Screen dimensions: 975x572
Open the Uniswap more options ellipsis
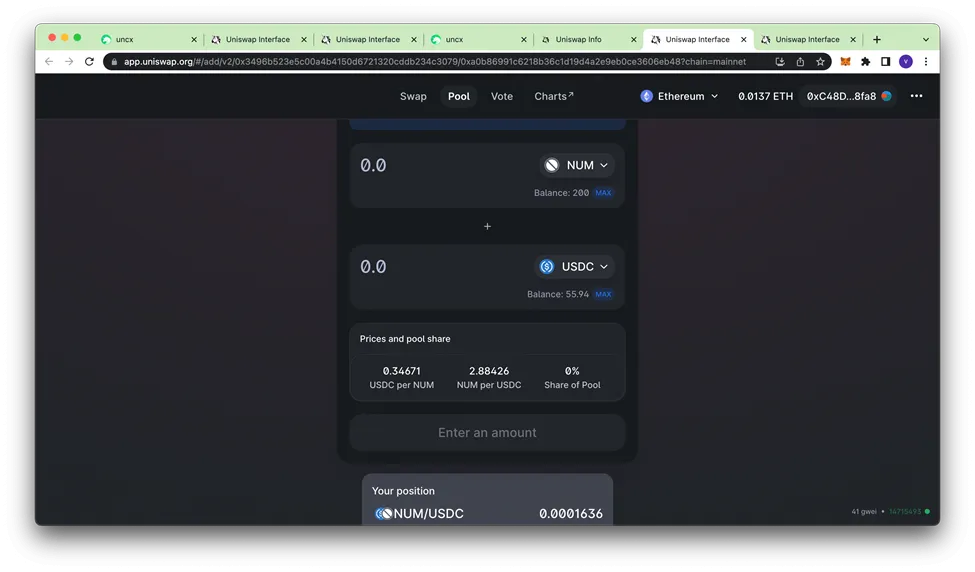click(916, 96)
